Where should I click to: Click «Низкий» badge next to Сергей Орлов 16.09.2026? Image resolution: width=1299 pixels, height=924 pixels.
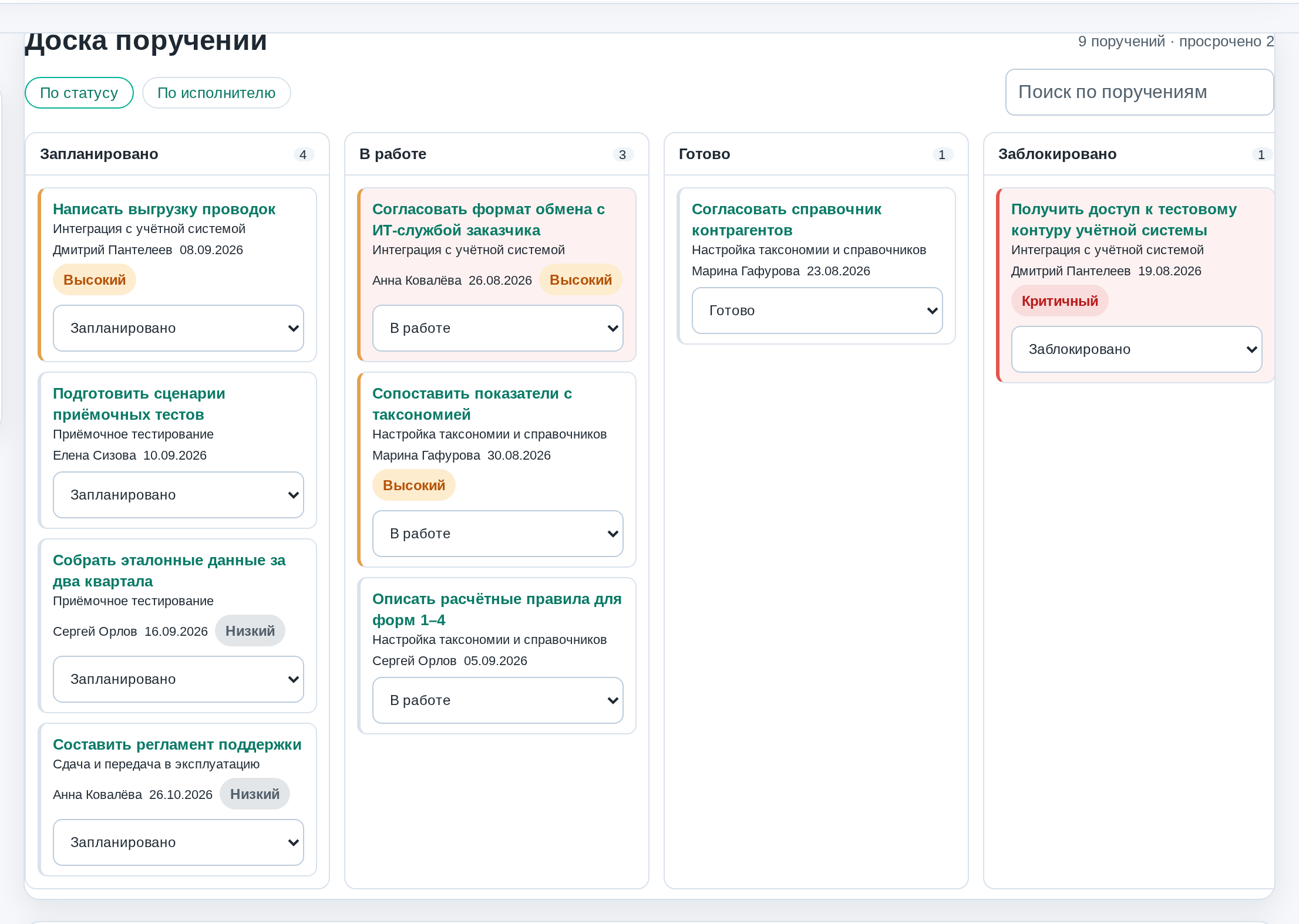tap(250, 631)
